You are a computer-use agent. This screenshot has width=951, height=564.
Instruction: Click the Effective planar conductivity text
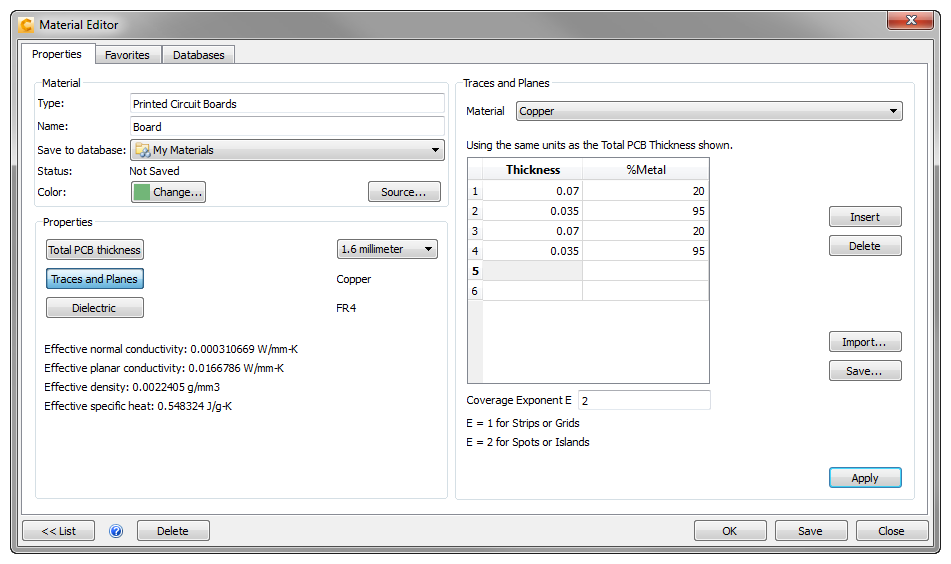pos(164,368)
